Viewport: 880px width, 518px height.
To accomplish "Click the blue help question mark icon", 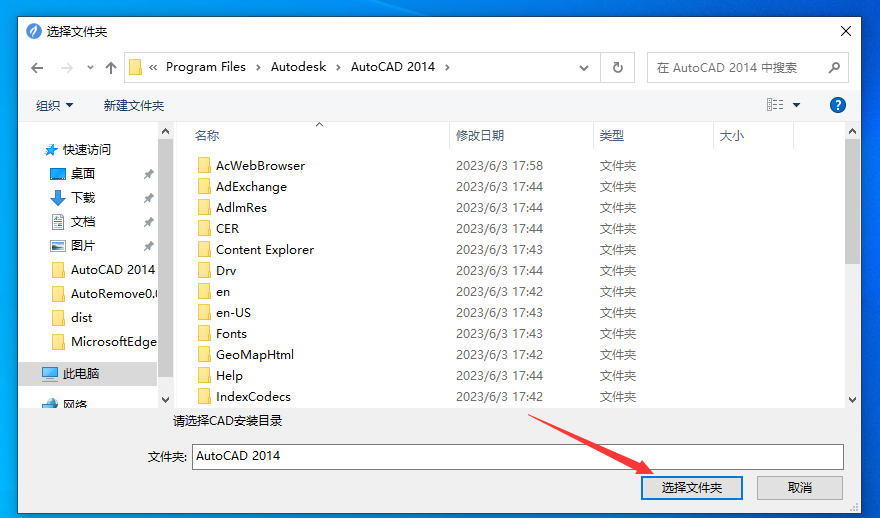I will [838, 105].
